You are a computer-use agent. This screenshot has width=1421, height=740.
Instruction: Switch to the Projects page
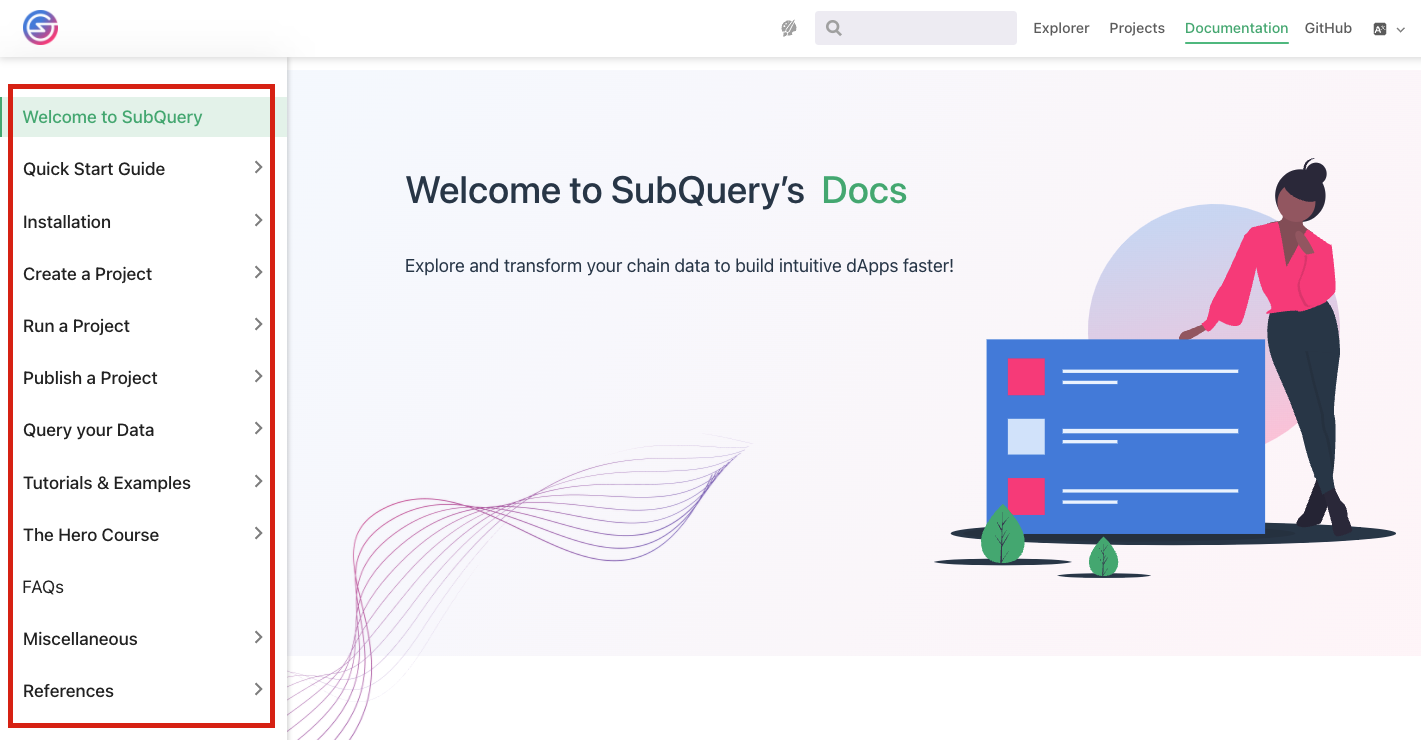coord(1136,27)
